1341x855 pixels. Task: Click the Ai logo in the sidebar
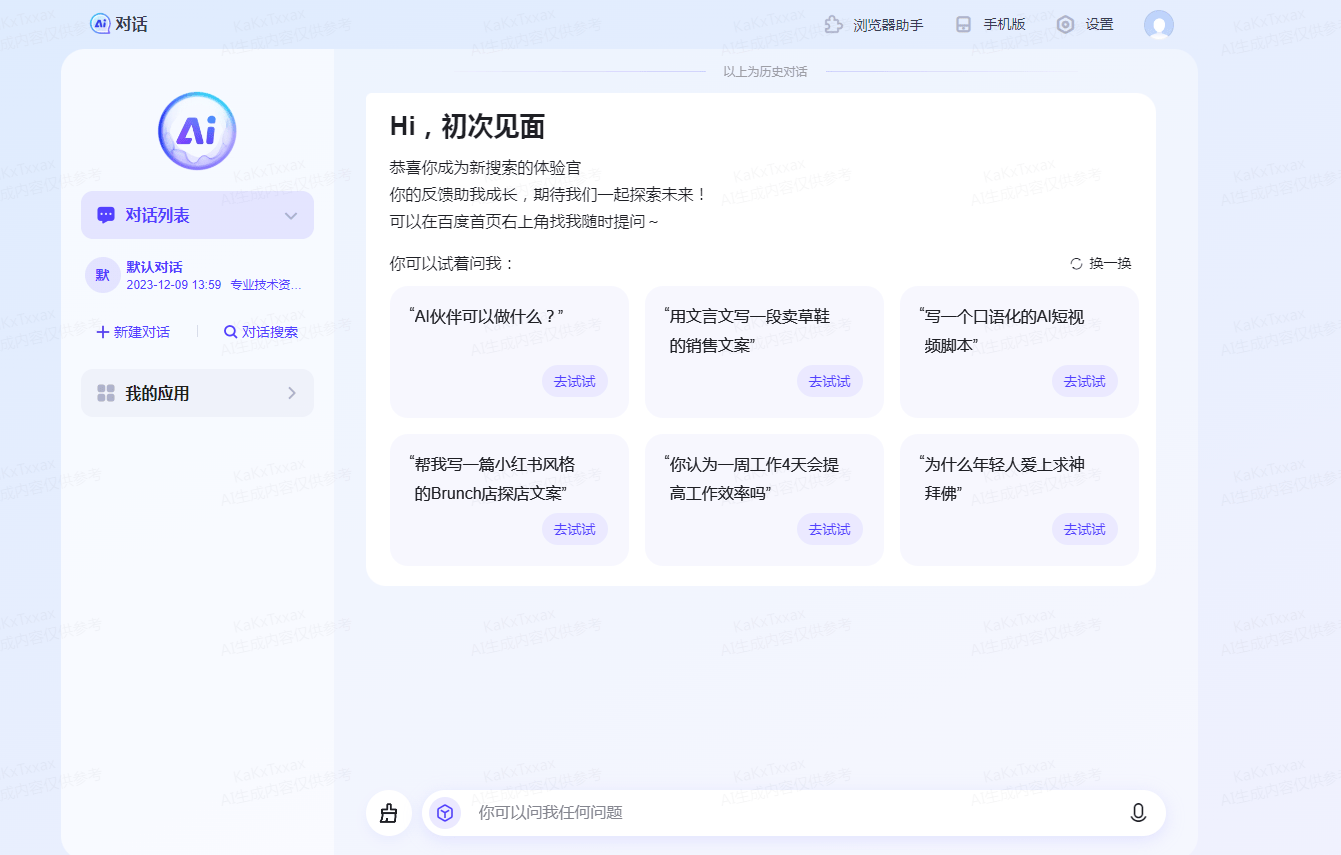(x=196, y=130)
